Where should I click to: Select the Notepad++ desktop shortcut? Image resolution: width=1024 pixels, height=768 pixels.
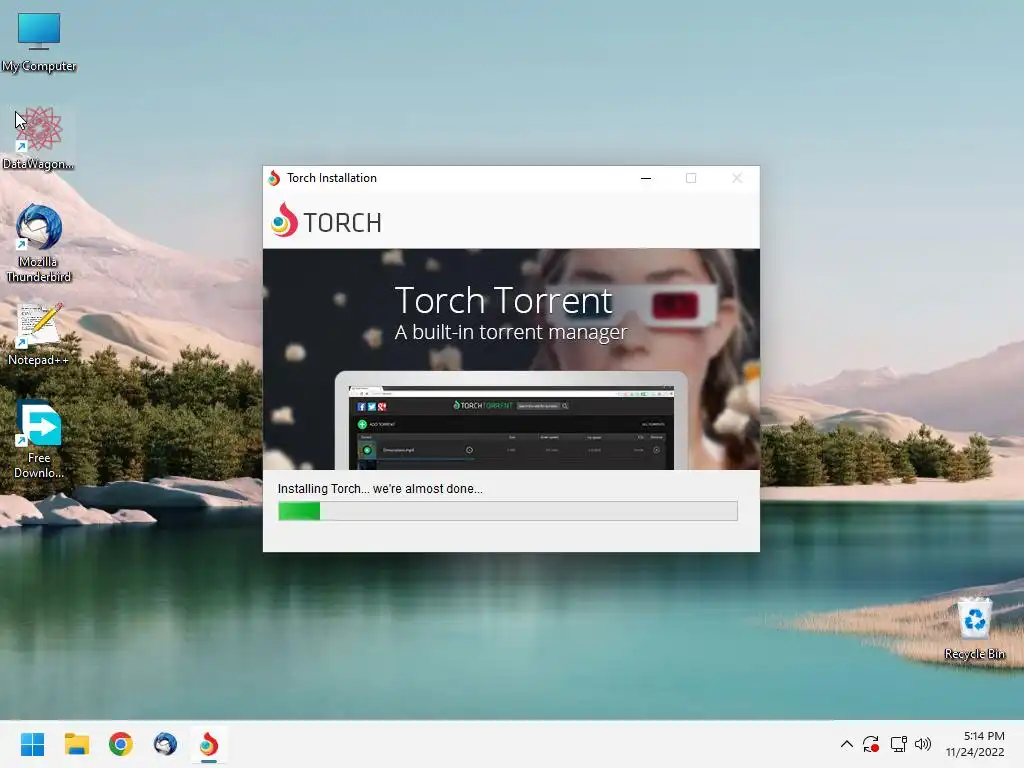(x=39, y=334)
